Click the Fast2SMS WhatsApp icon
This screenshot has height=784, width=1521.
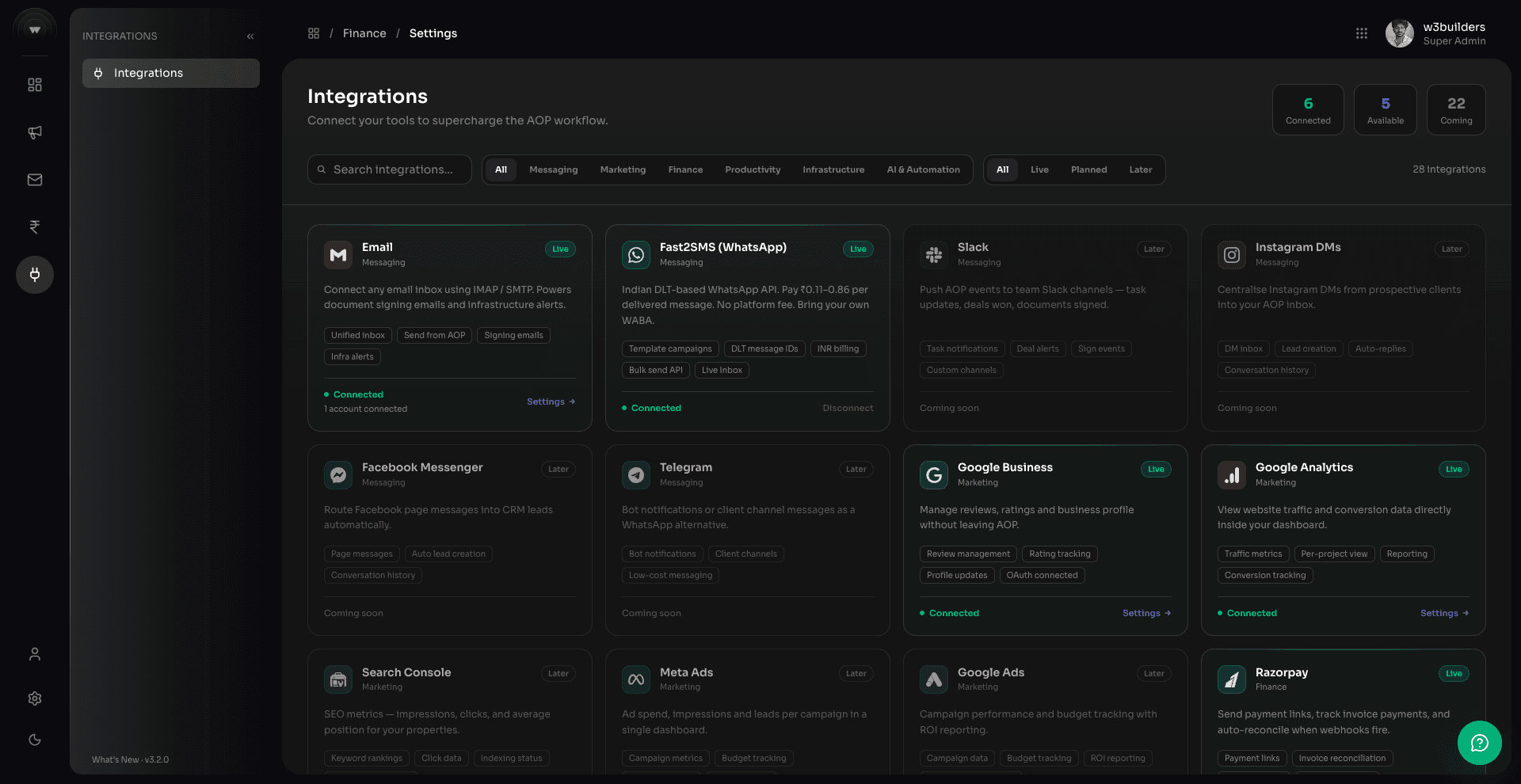[x=636, y=255]
